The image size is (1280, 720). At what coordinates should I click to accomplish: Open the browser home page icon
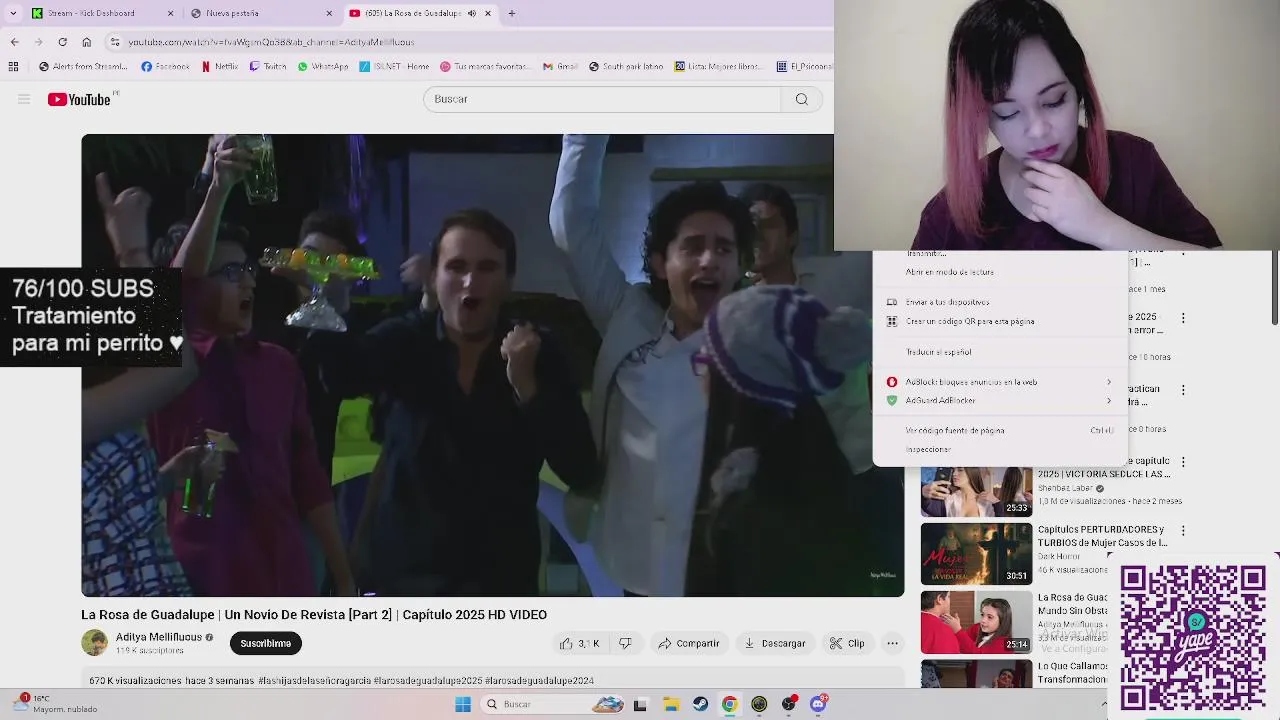click(x=86, y=42)
